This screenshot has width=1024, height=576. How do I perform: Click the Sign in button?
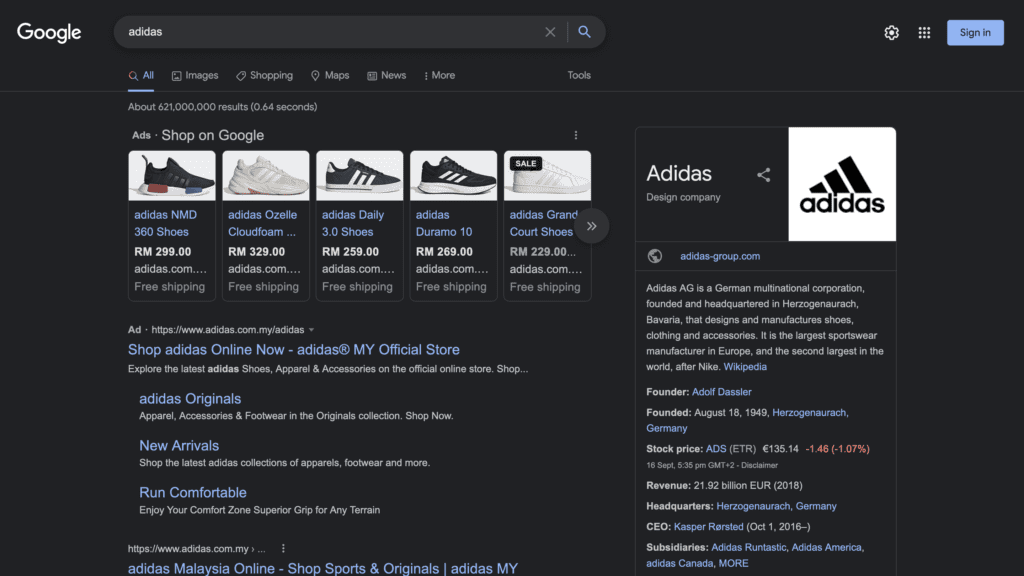pyautogui.click(x=975, y=32)
